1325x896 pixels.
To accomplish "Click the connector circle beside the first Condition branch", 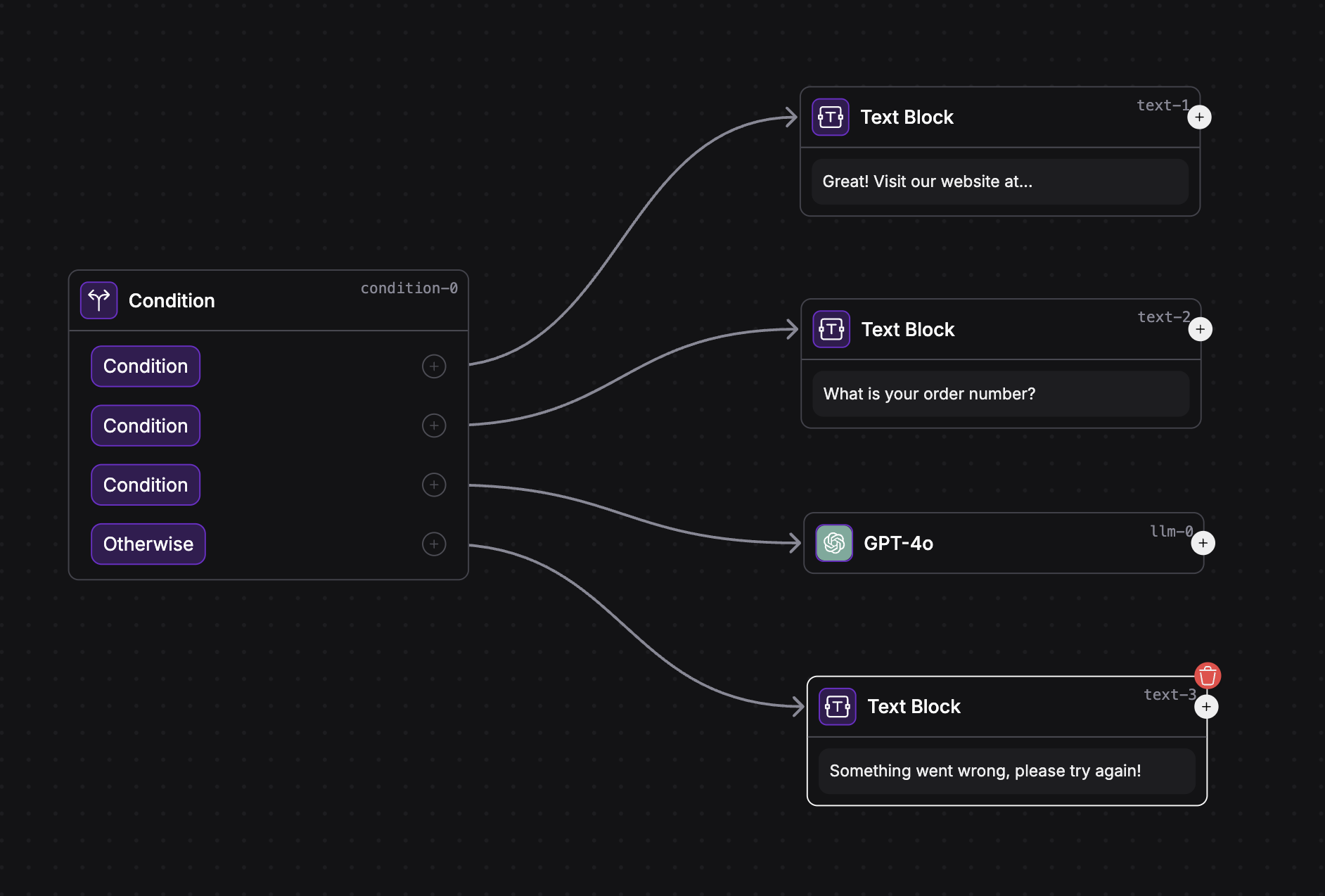I will pyautogui.click(x=434, y=366).
